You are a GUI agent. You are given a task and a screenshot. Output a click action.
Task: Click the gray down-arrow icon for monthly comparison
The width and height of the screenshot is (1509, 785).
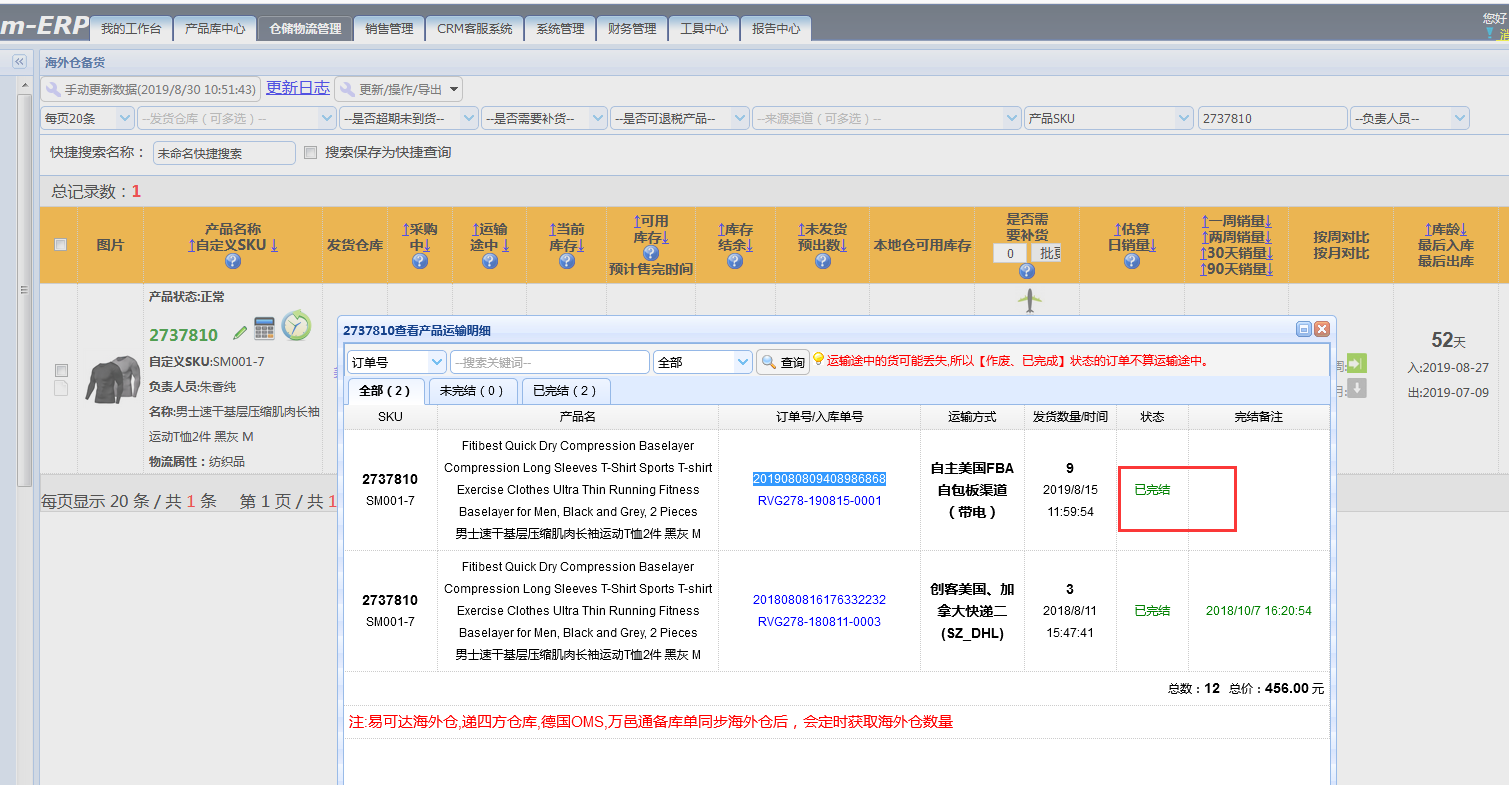point(1357,388)
